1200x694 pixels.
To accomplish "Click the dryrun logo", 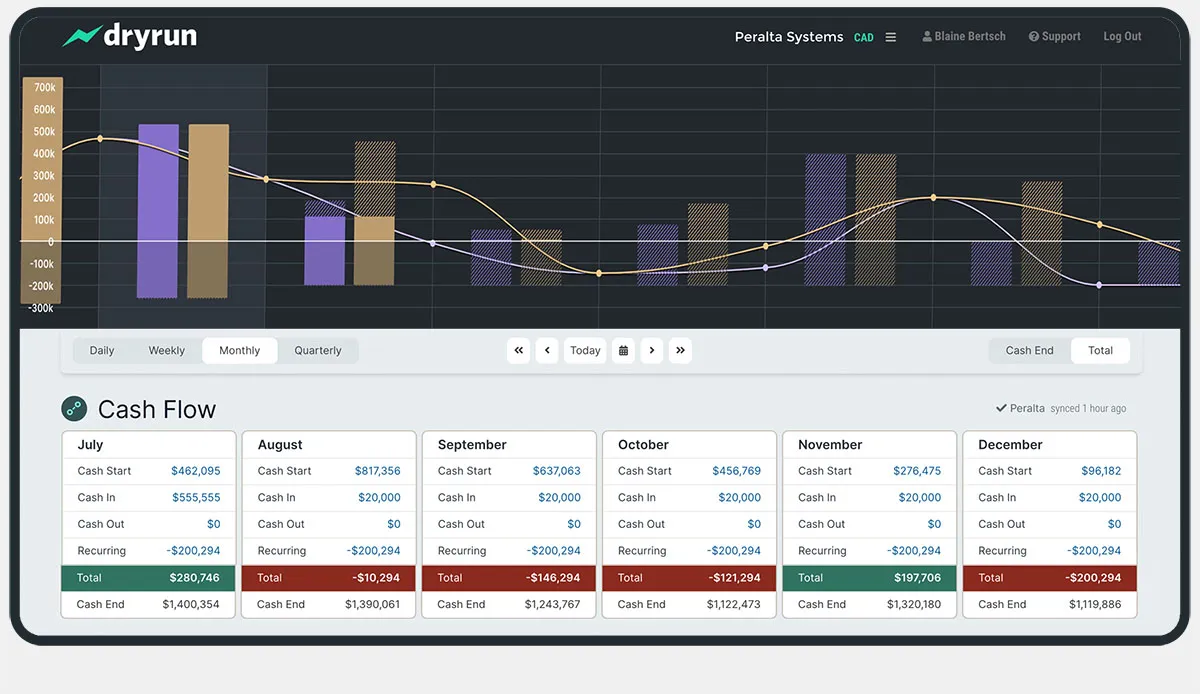I will 129,37.
